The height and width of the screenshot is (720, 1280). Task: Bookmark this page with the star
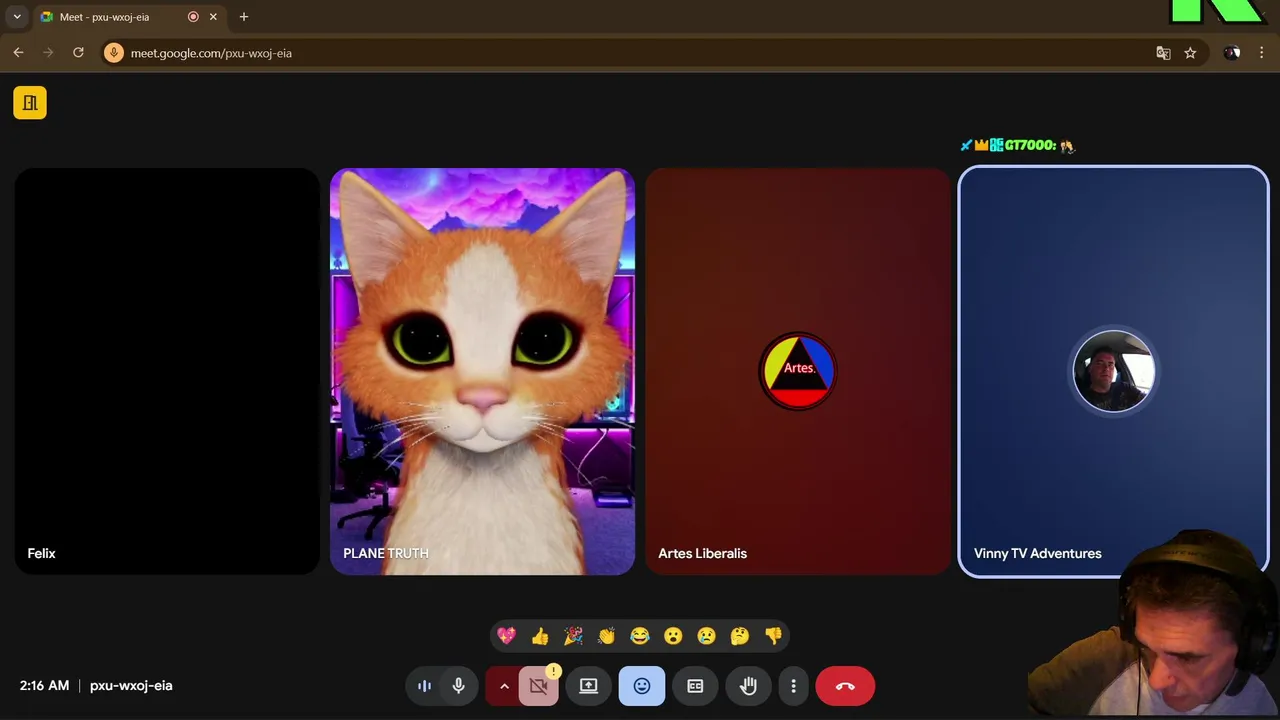click(1190, 53)
